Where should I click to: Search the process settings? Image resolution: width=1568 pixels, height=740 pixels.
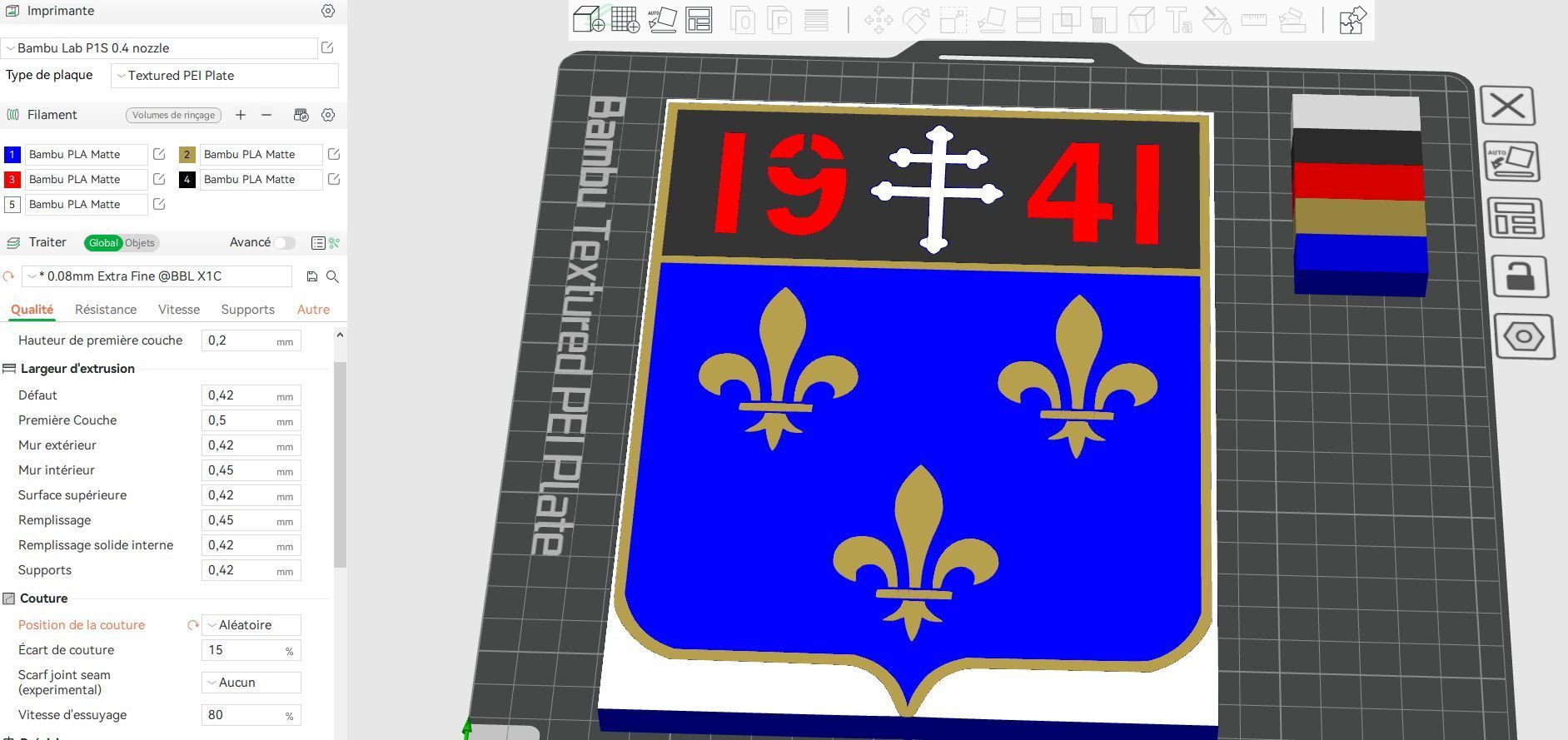pos(332,276)
